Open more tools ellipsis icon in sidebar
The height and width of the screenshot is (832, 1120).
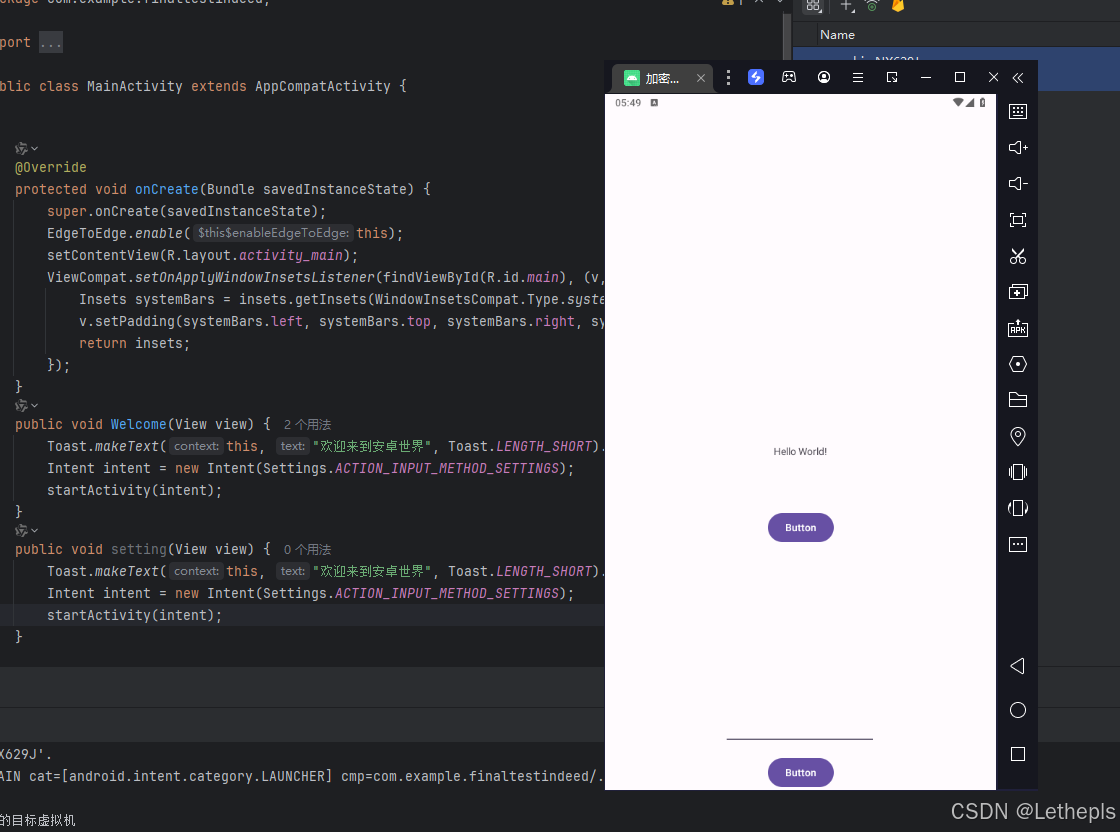(1018, 544)
